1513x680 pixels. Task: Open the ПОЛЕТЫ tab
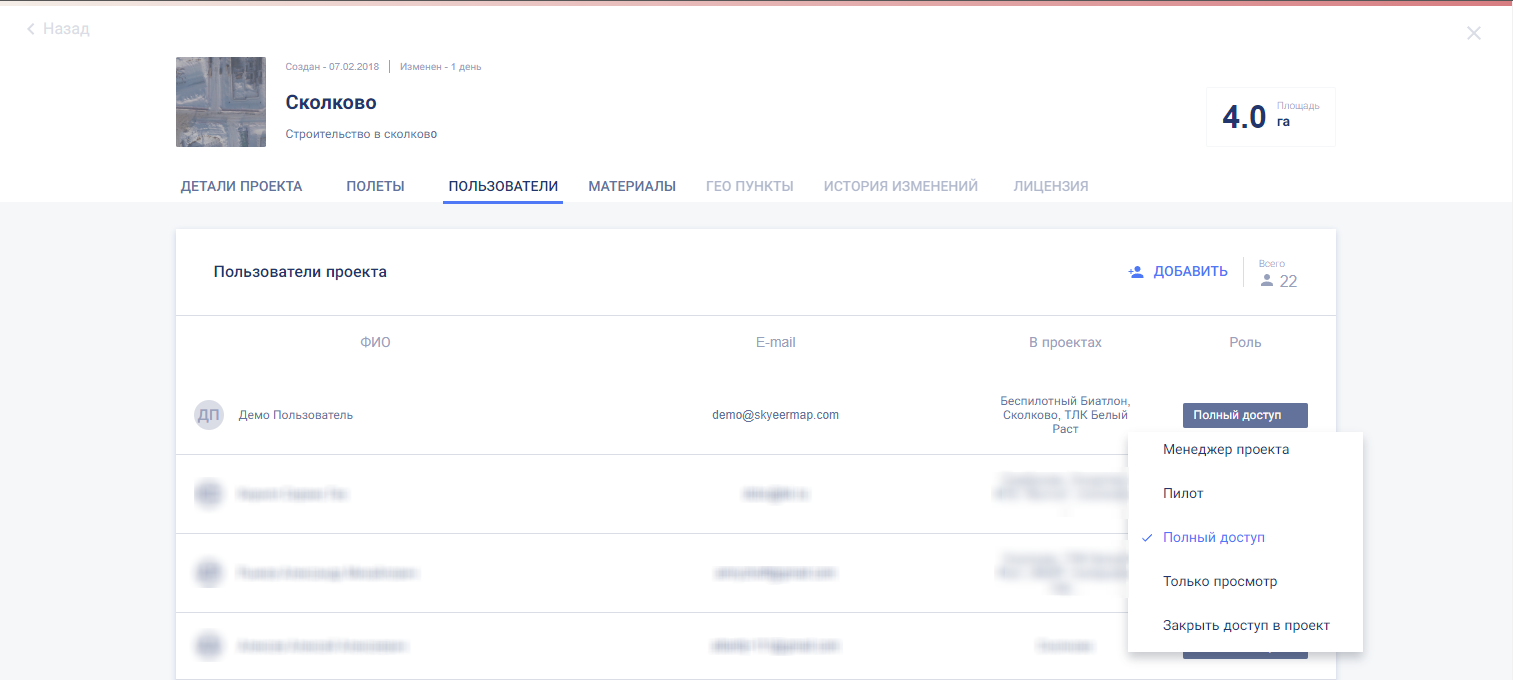click(x=375, y=186)
